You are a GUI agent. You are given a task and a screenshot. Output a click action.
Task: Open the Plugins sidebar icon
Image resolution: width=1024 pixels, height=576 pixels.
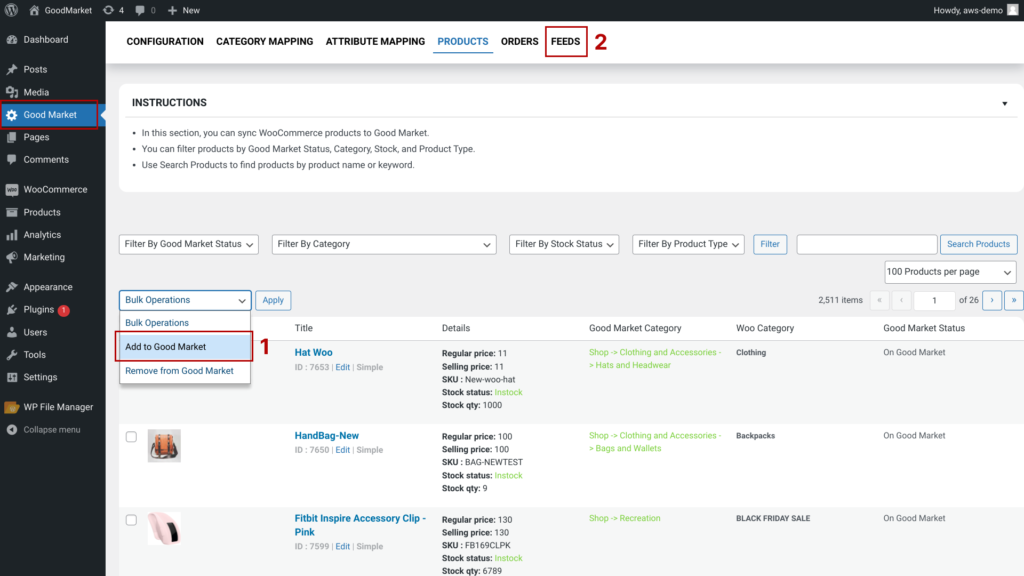tap(11, 310)
